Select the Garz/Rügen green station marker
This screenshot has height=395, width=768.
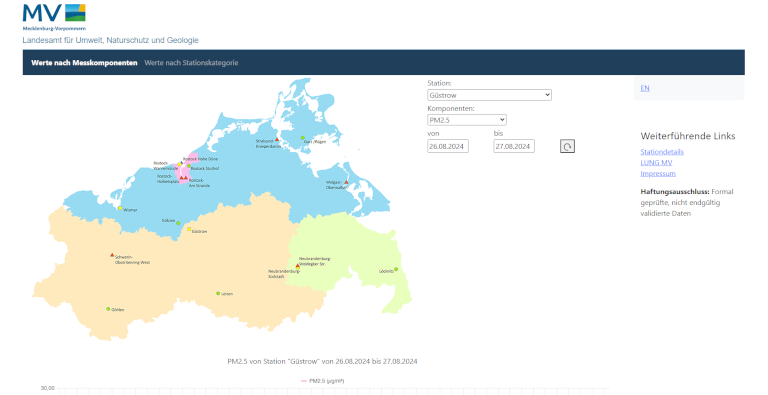tap(303, 138)
